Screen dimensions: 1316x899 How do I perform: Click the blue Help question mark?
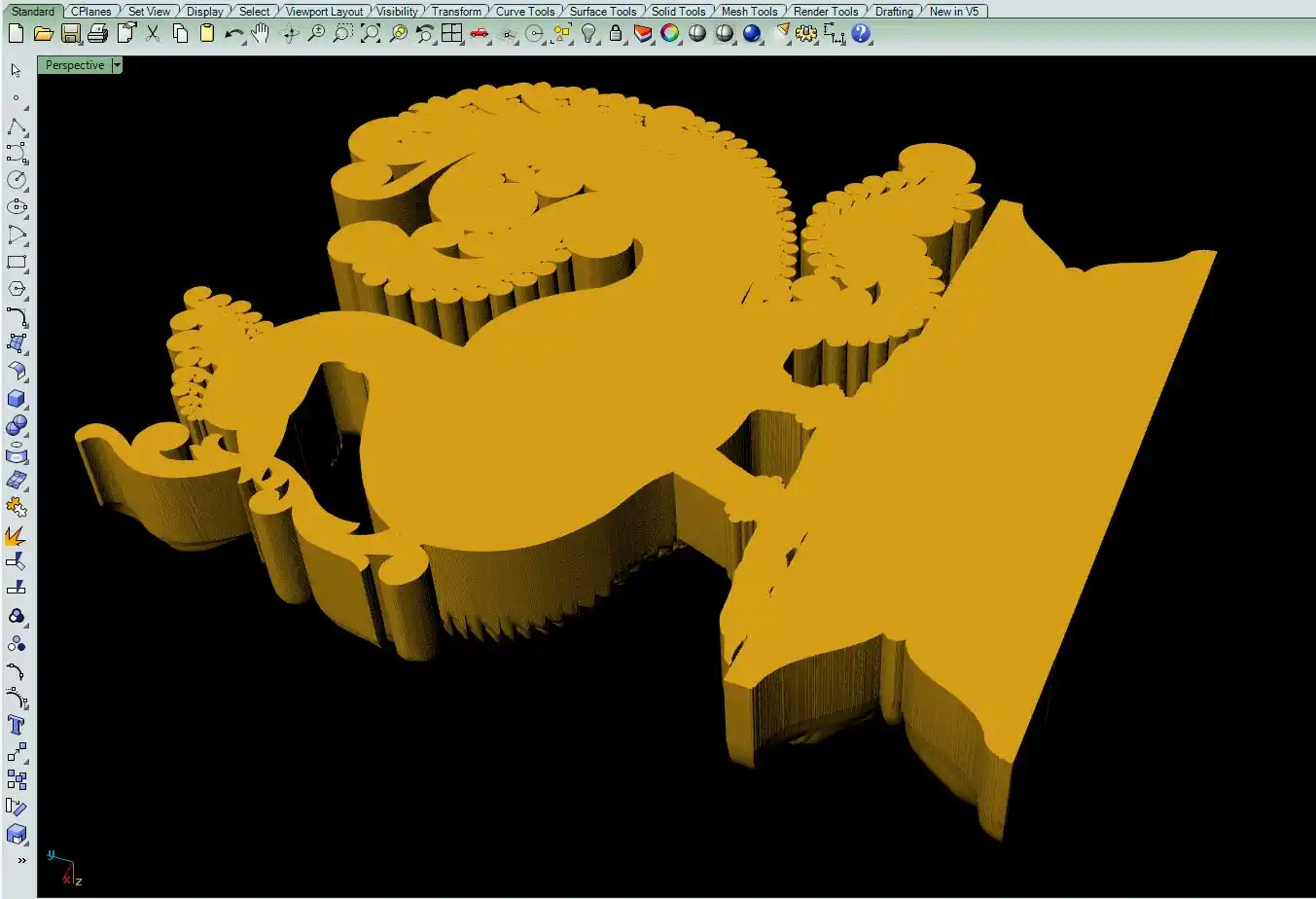[x=861, y=34]
